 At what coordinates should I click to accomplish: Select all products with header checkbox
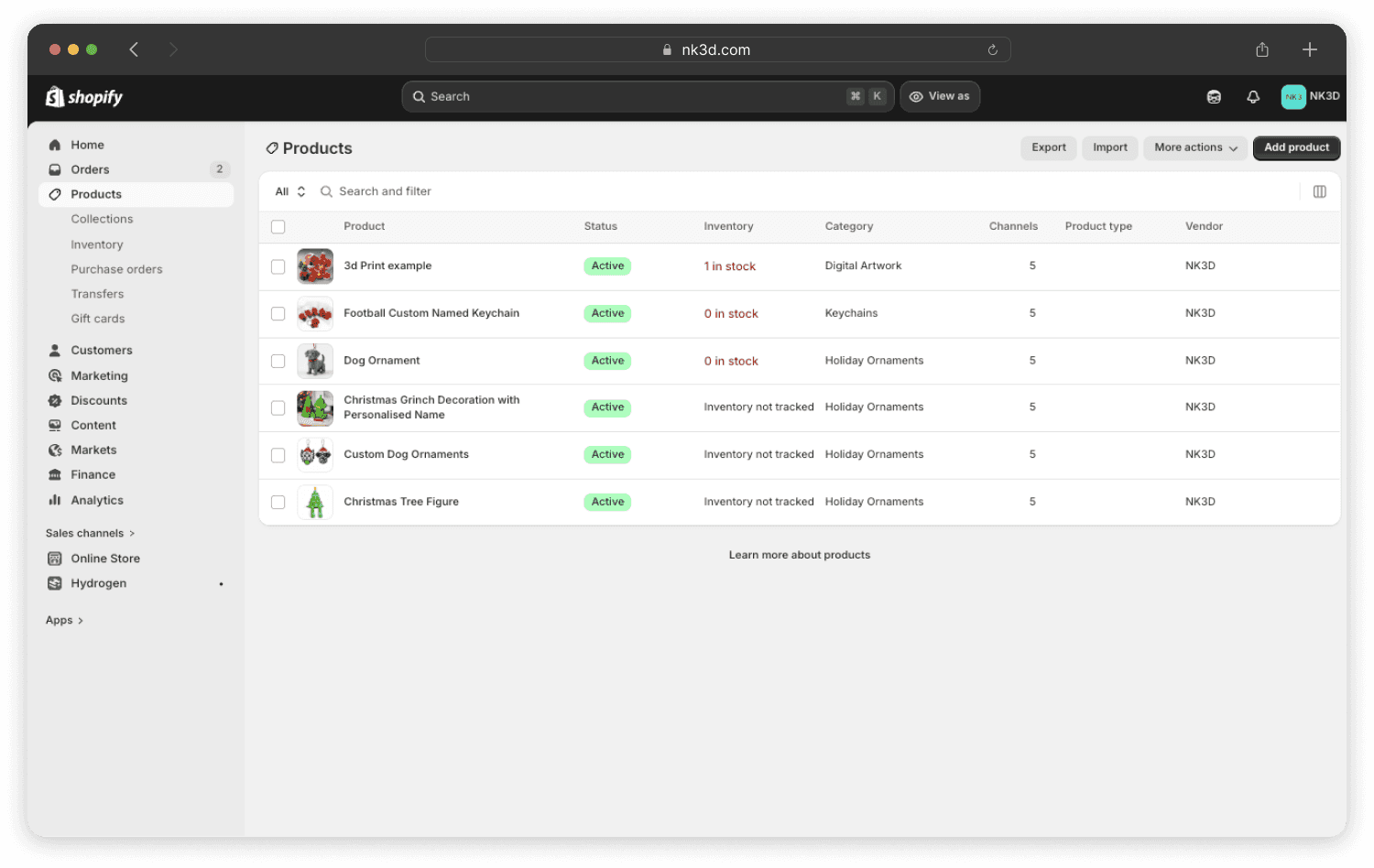pyautogui.click(x=278, y=227)
